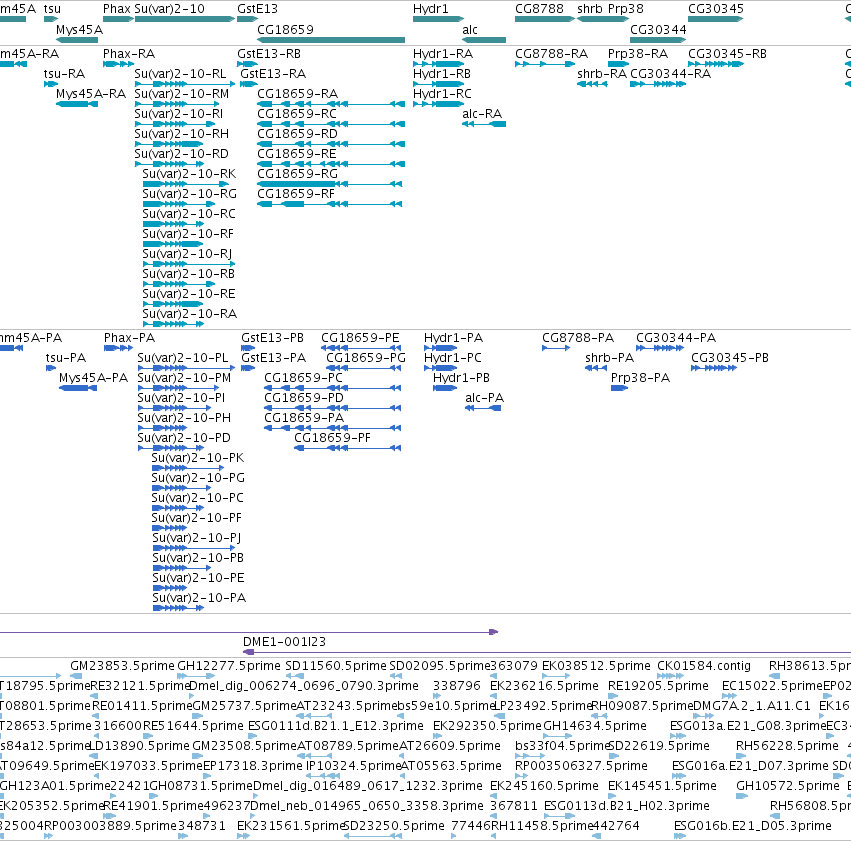Select transcript Su(var)2-10-RA
The image size is (851, 841).
[189, 314]
